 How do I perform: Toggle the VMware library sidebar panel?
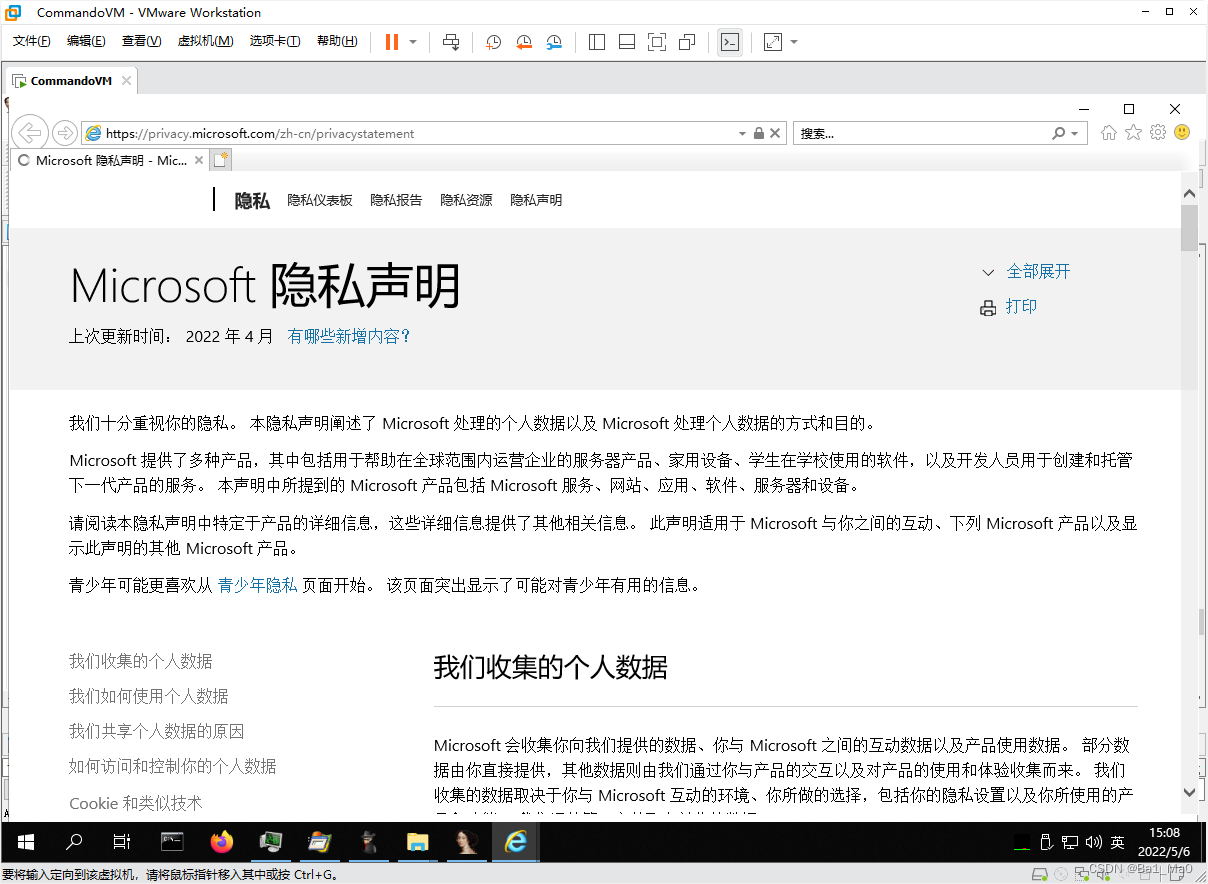click(x=597, y=42)
